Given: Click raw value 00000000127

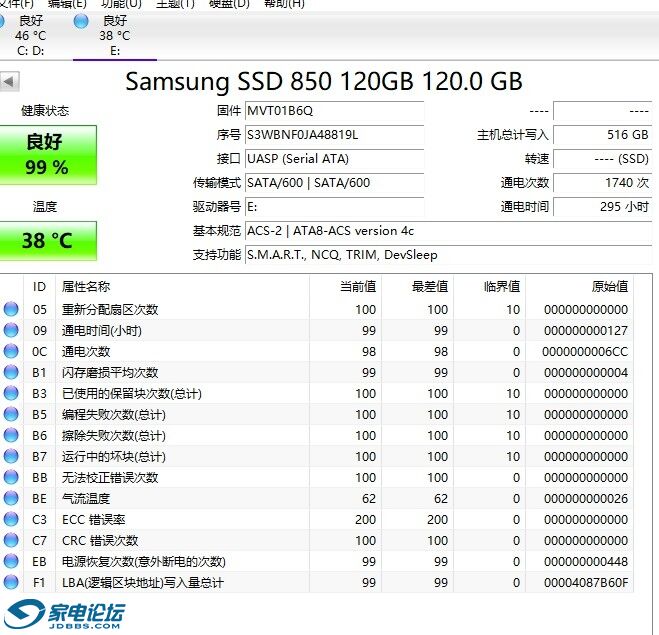Looking at the screenshot, I should tap(586, 331).
